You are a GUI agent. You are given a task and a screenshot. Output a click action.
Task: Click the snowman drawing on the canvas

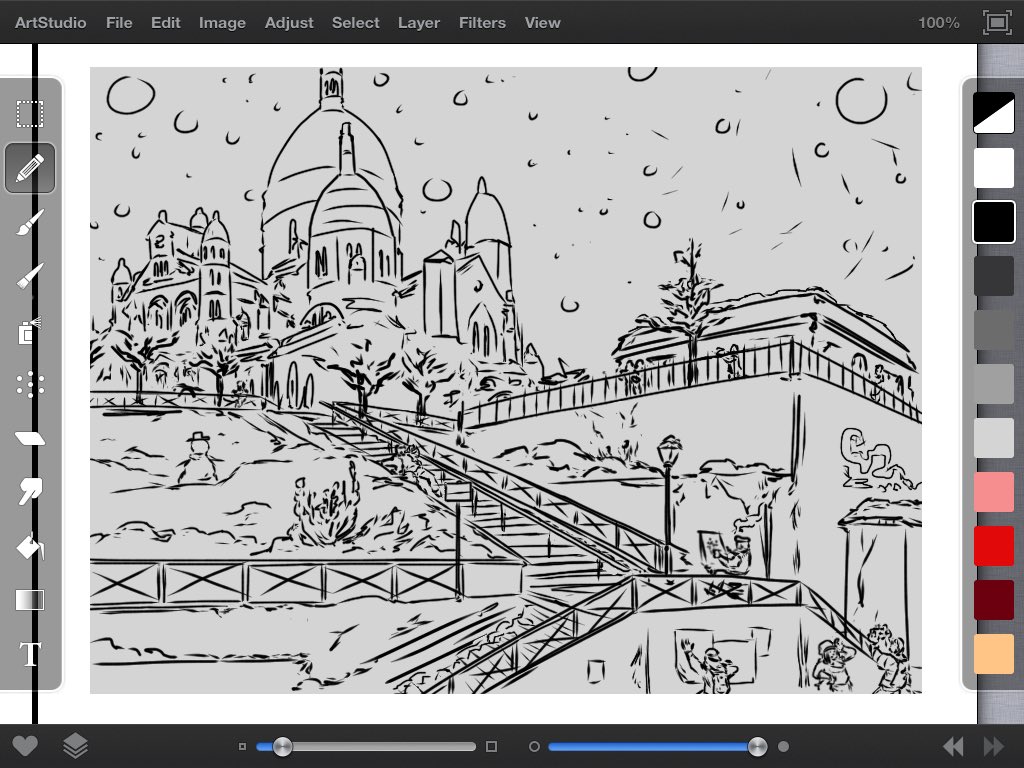(198, 458)
